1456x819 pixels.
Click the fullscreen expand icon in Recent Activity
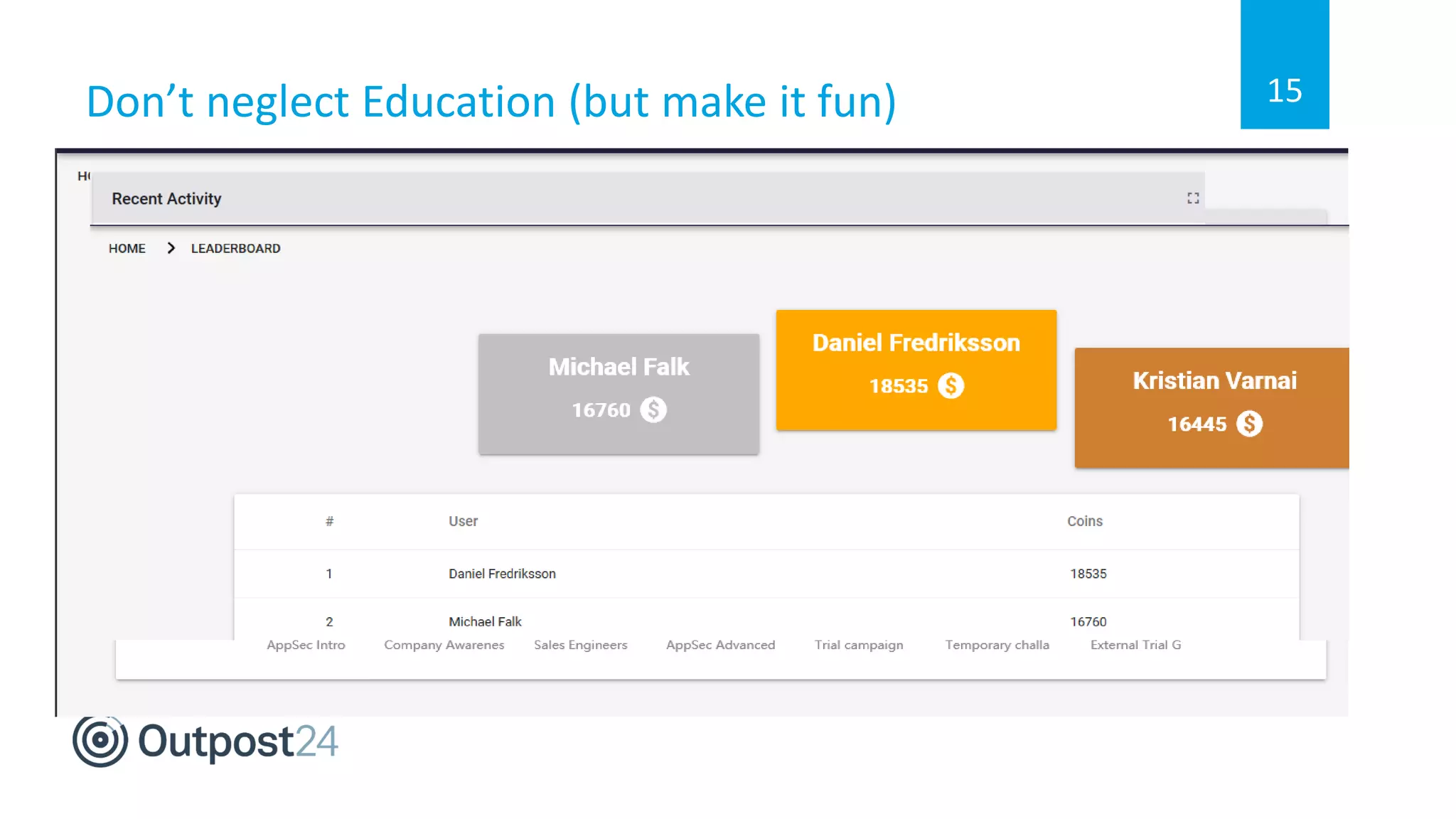pos(1193,198)
